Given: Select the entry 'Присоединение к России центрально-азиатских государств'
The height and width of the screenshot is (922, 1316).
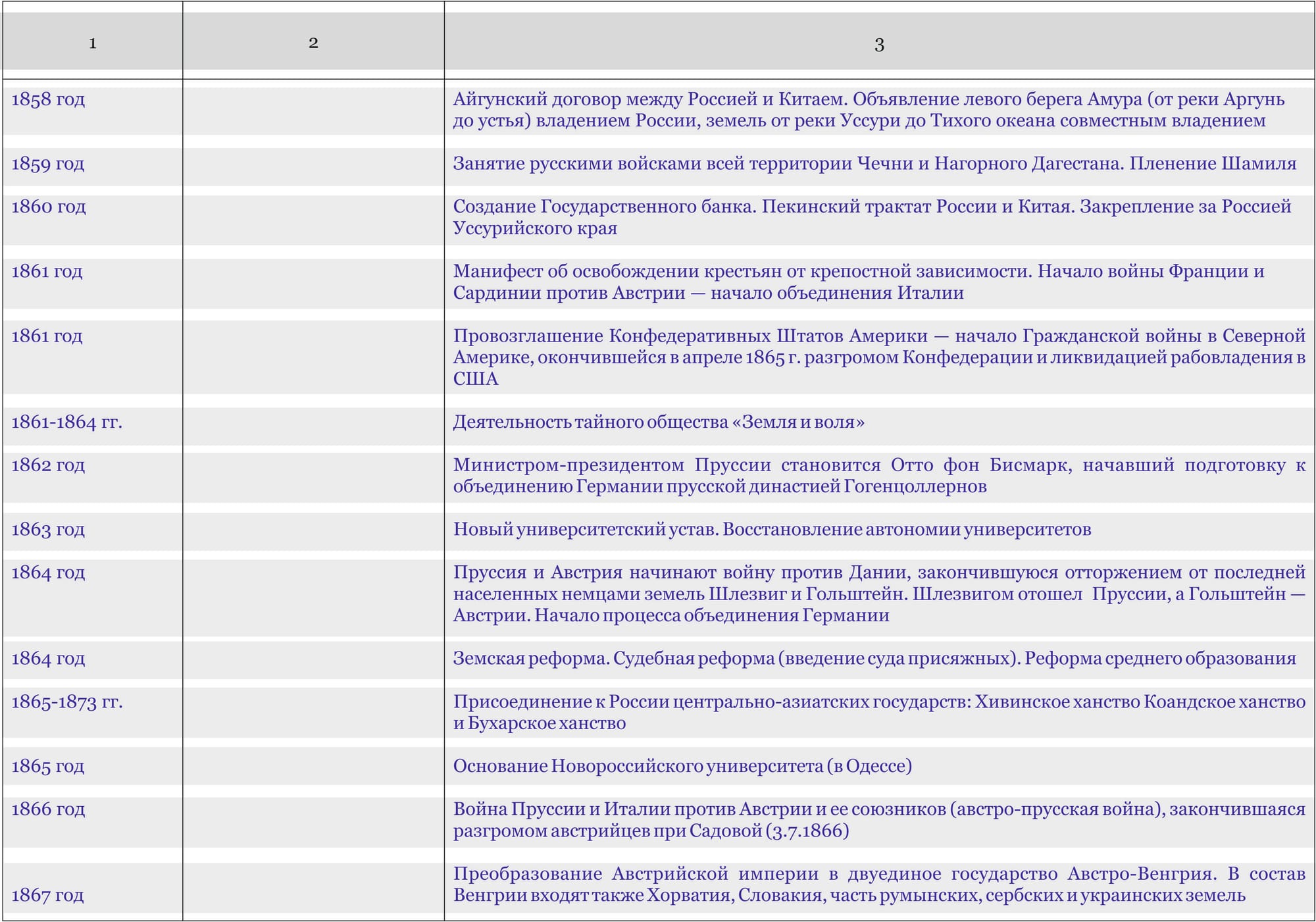Looking at the screenshot, I should (711, 702).
